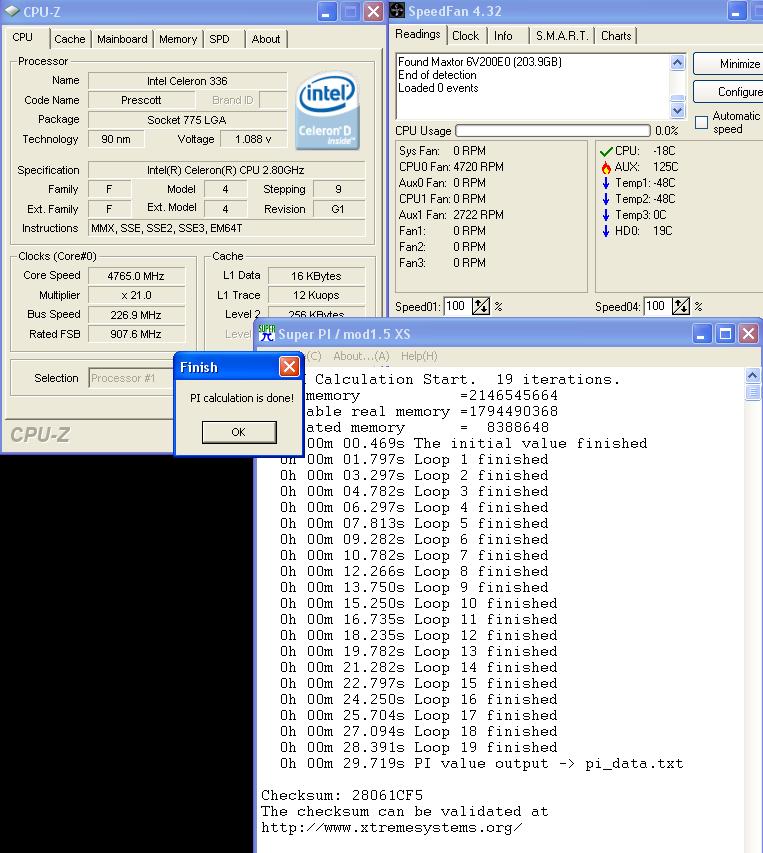Click the SpeedFan title bar fan icon
763x853 pixels.
(398, 10)
